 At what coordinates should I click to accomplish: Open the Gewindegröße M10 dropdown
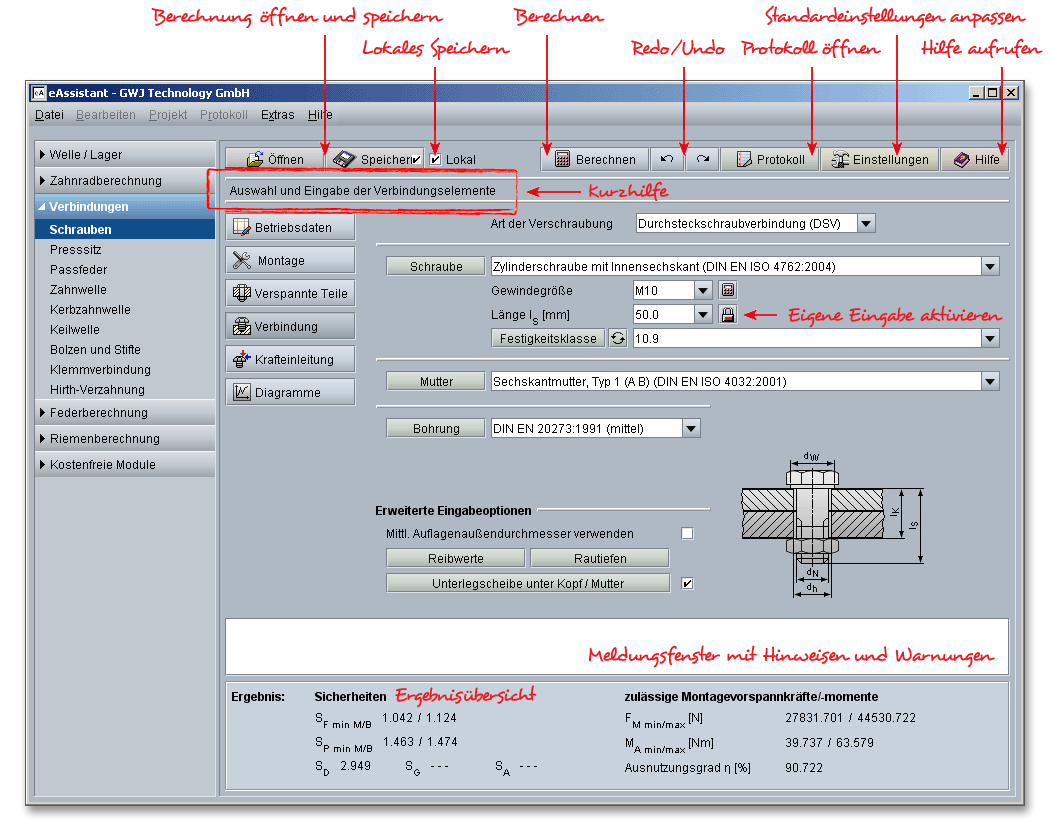pyautogui.click(x=703, y=291)
